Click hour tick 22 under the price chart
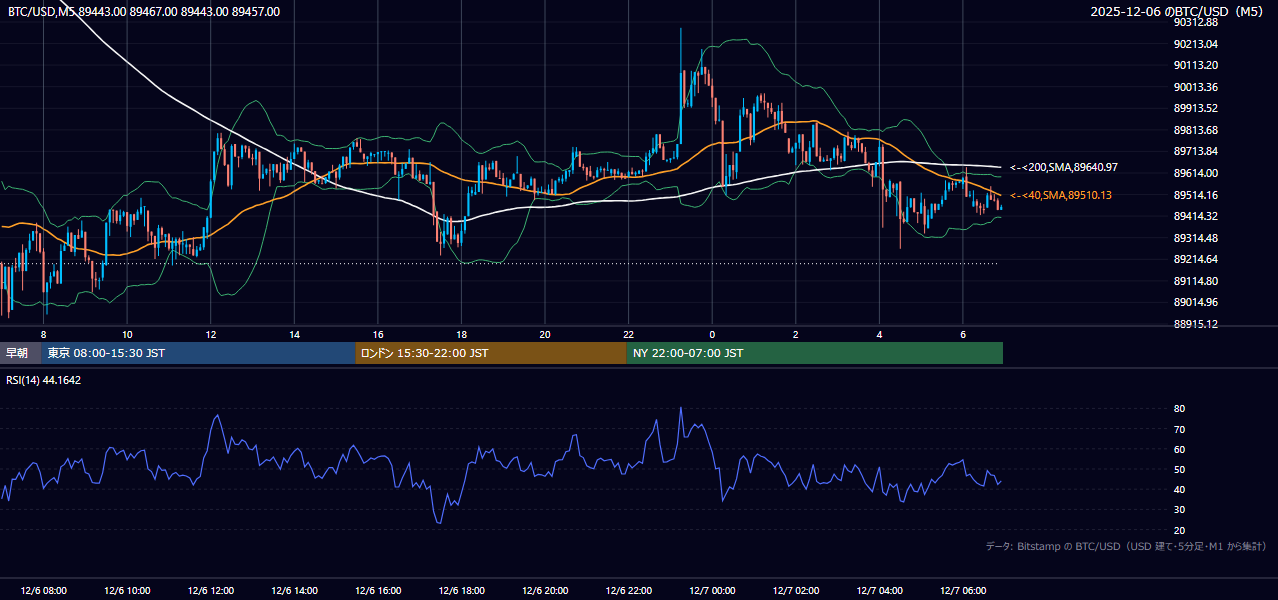Screen dimensions: 1278x600 [629, 334]
